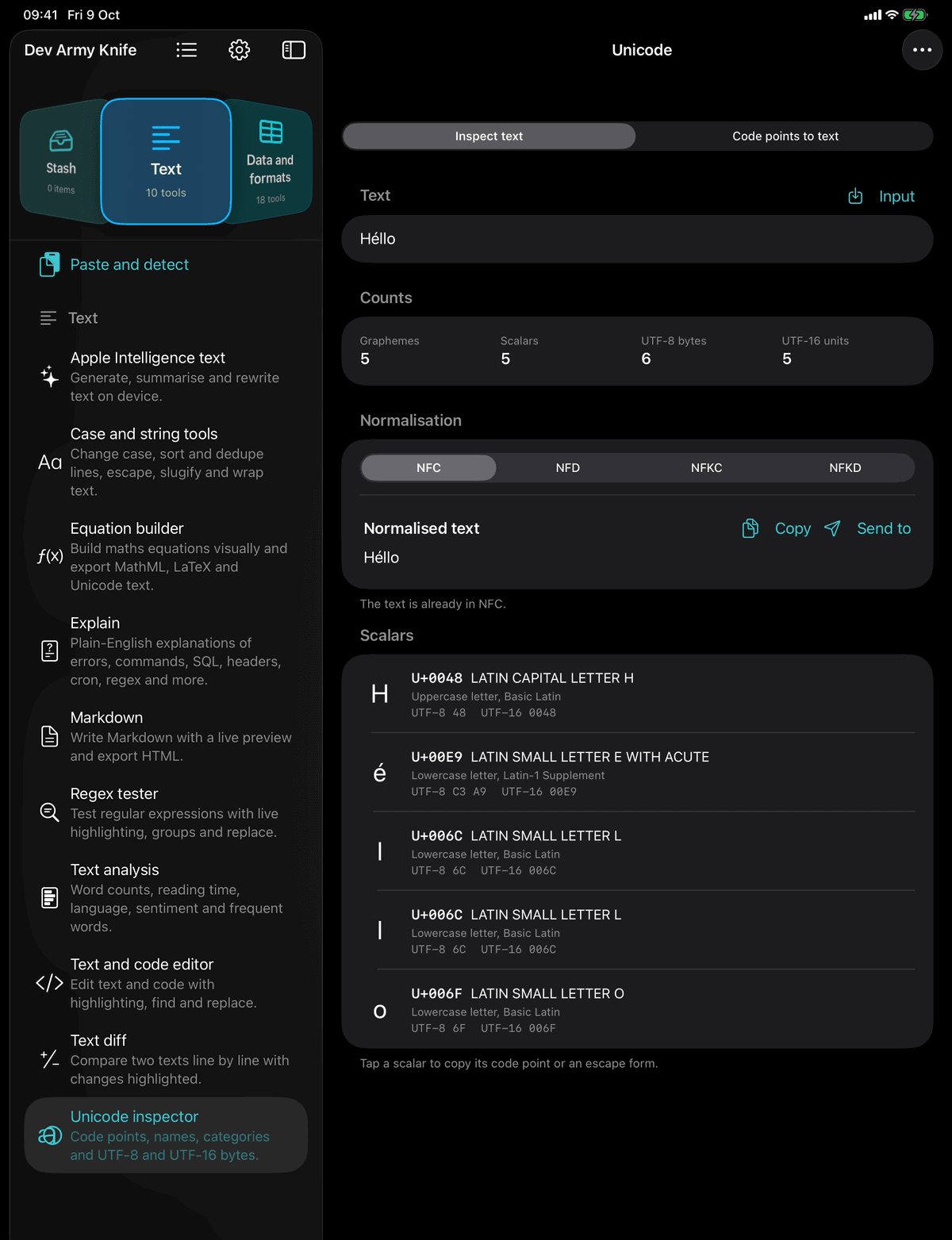Click the Apple Intelligence sparkle icon
The image size is (952, 1240).
49,377
